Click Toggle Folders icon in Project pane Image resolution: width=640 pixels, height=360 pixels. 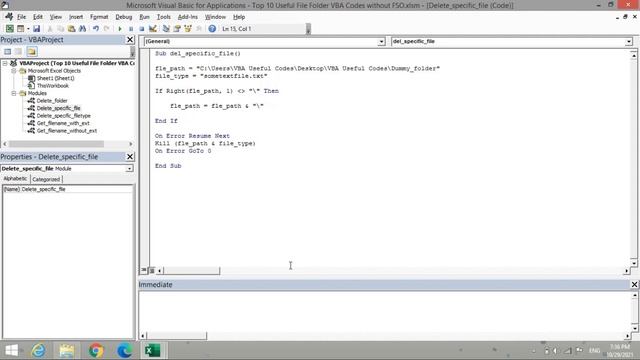coord(32,51)
